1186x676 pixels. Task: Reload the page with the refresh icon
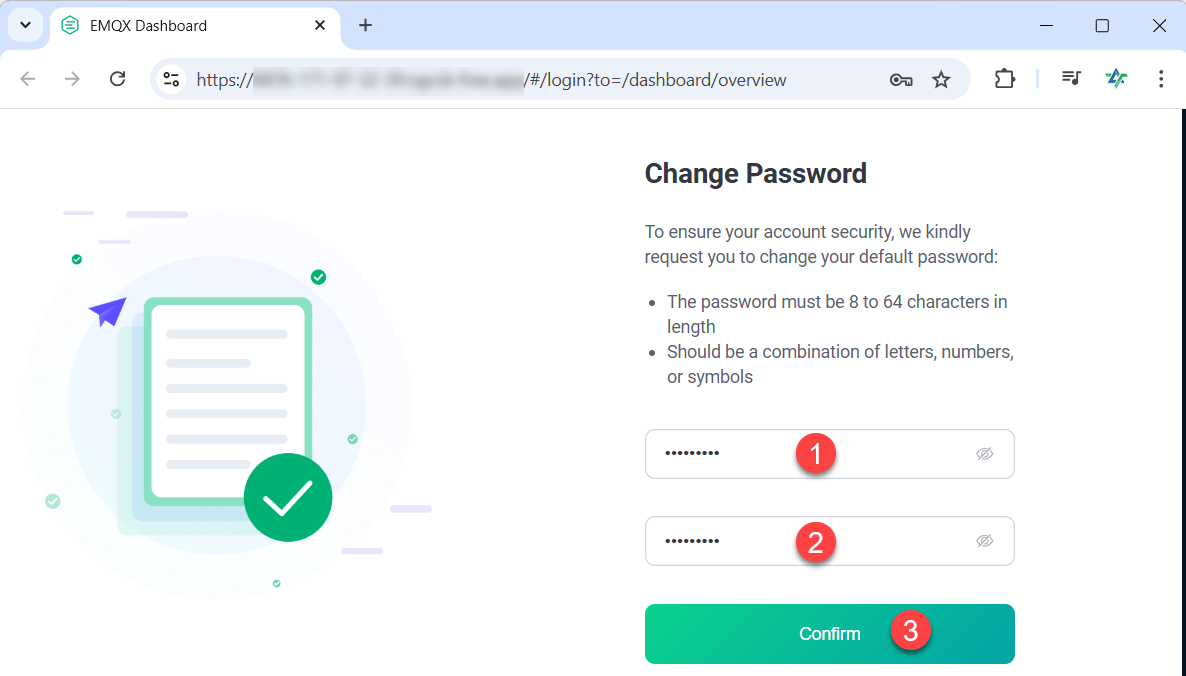(117, 79)
